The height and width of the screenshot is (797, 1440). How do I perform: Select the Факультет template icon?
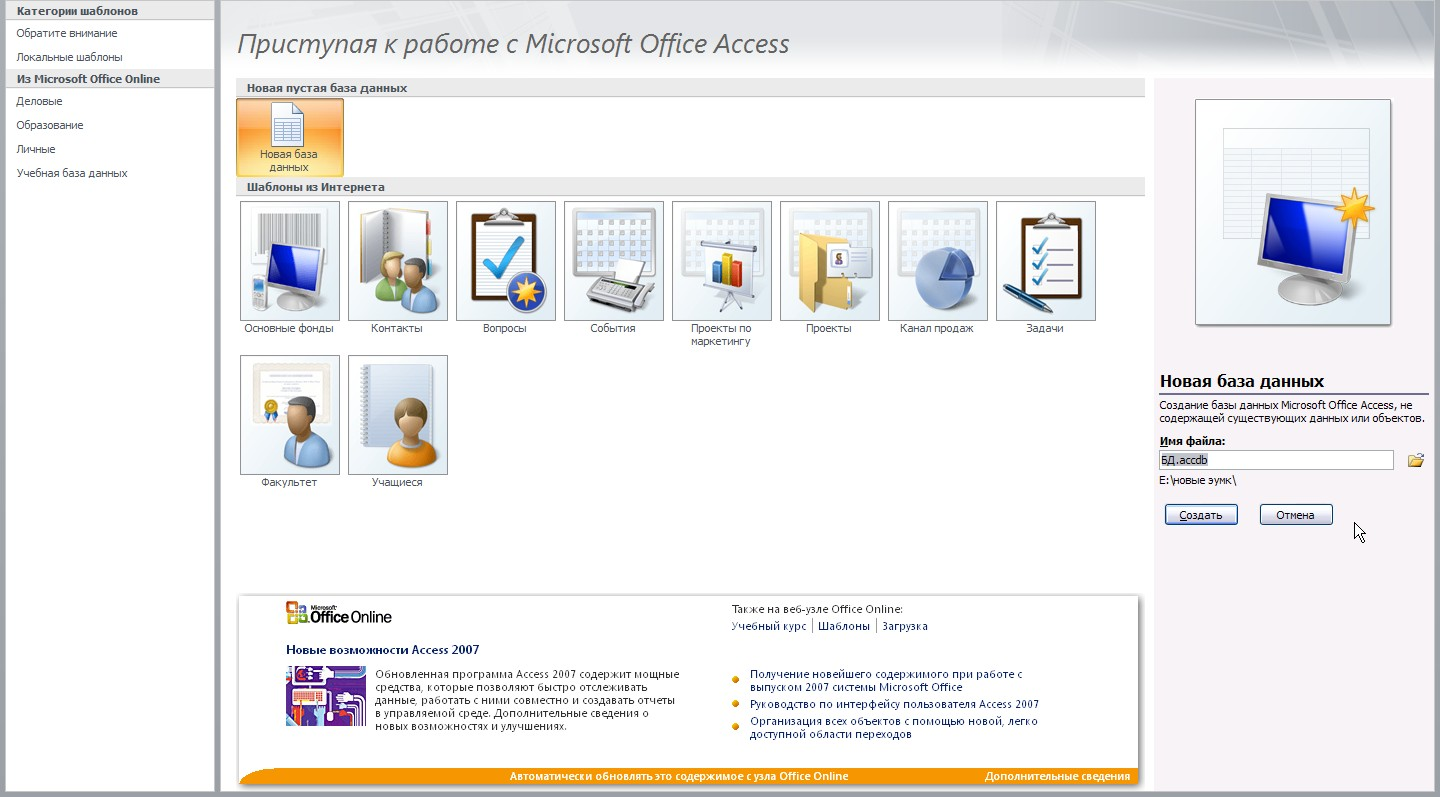[290, 415]
